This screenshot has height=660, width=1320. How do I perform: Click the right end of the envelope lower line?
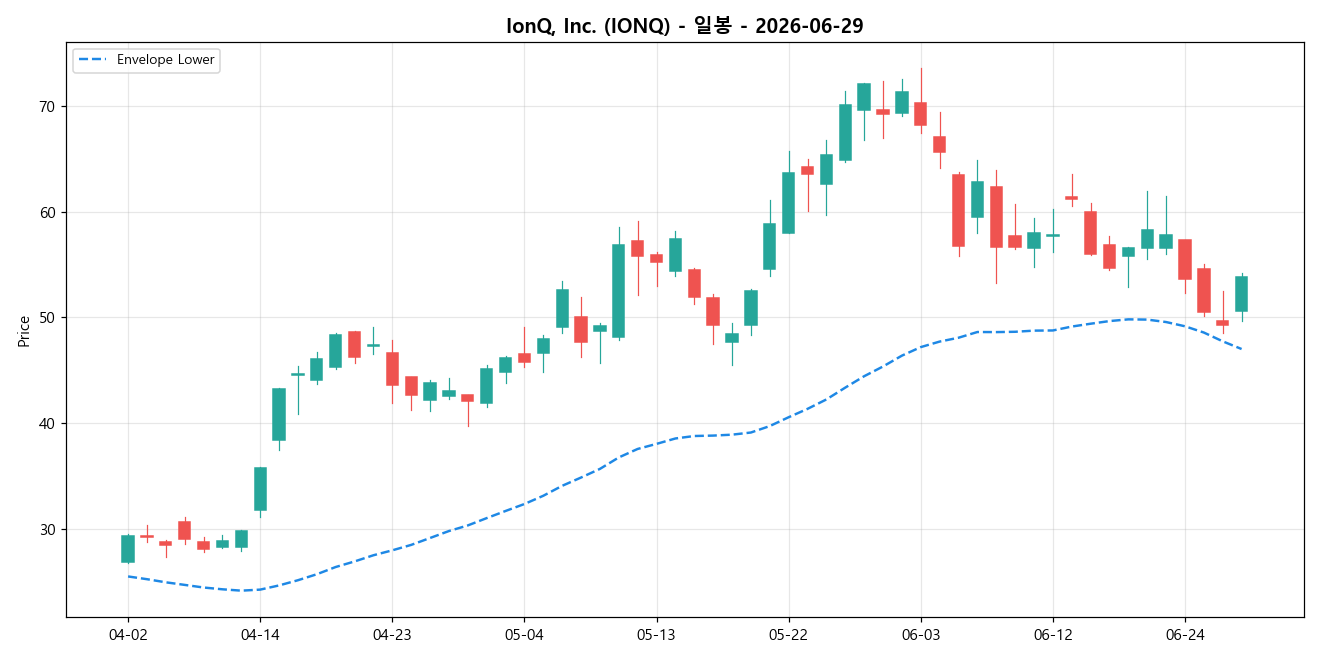1241,349
